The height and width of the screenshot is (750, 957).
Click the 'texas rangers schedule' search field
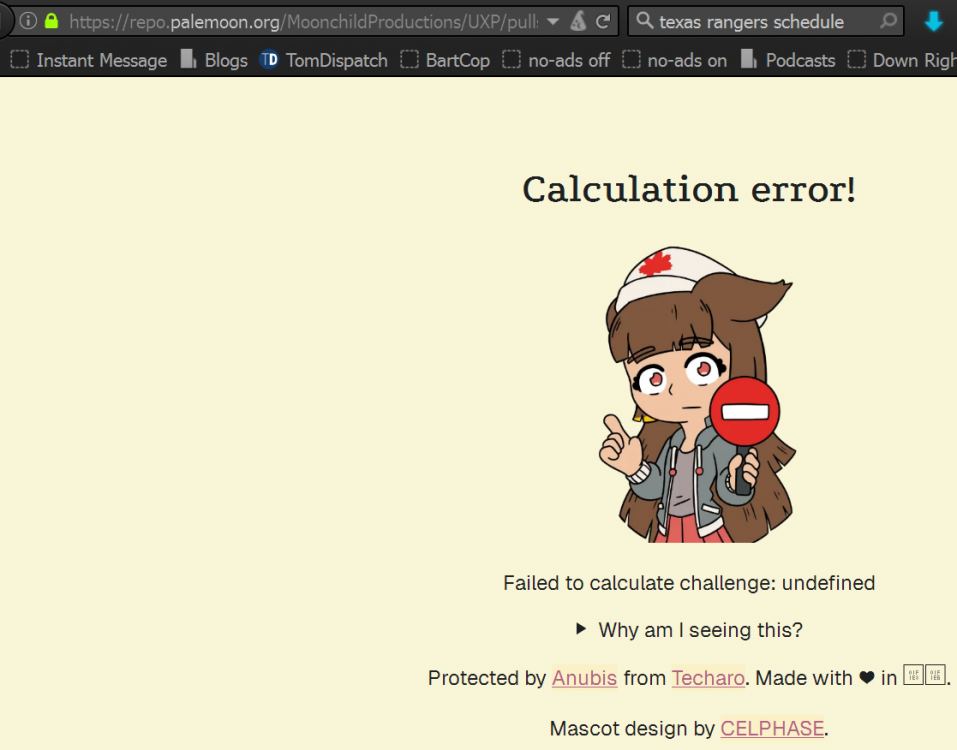tap(760, 21)
